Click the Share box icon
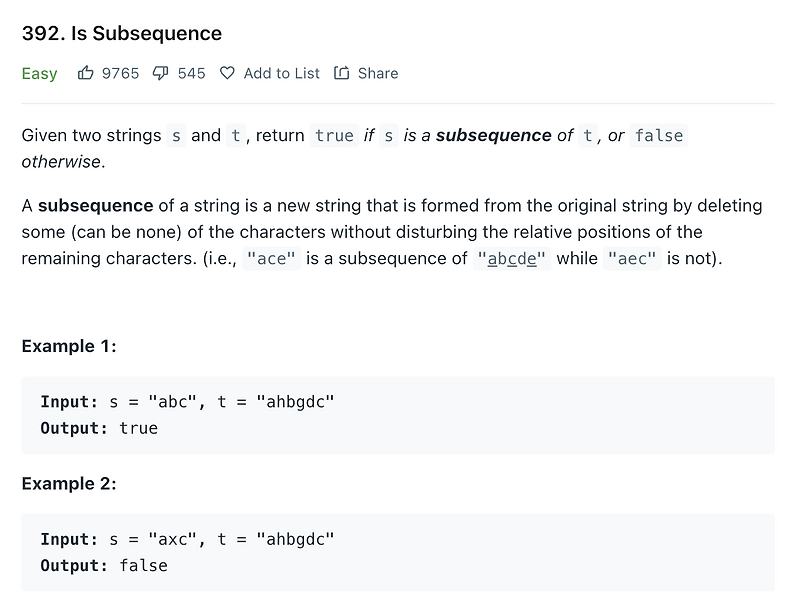 [342, 72]
